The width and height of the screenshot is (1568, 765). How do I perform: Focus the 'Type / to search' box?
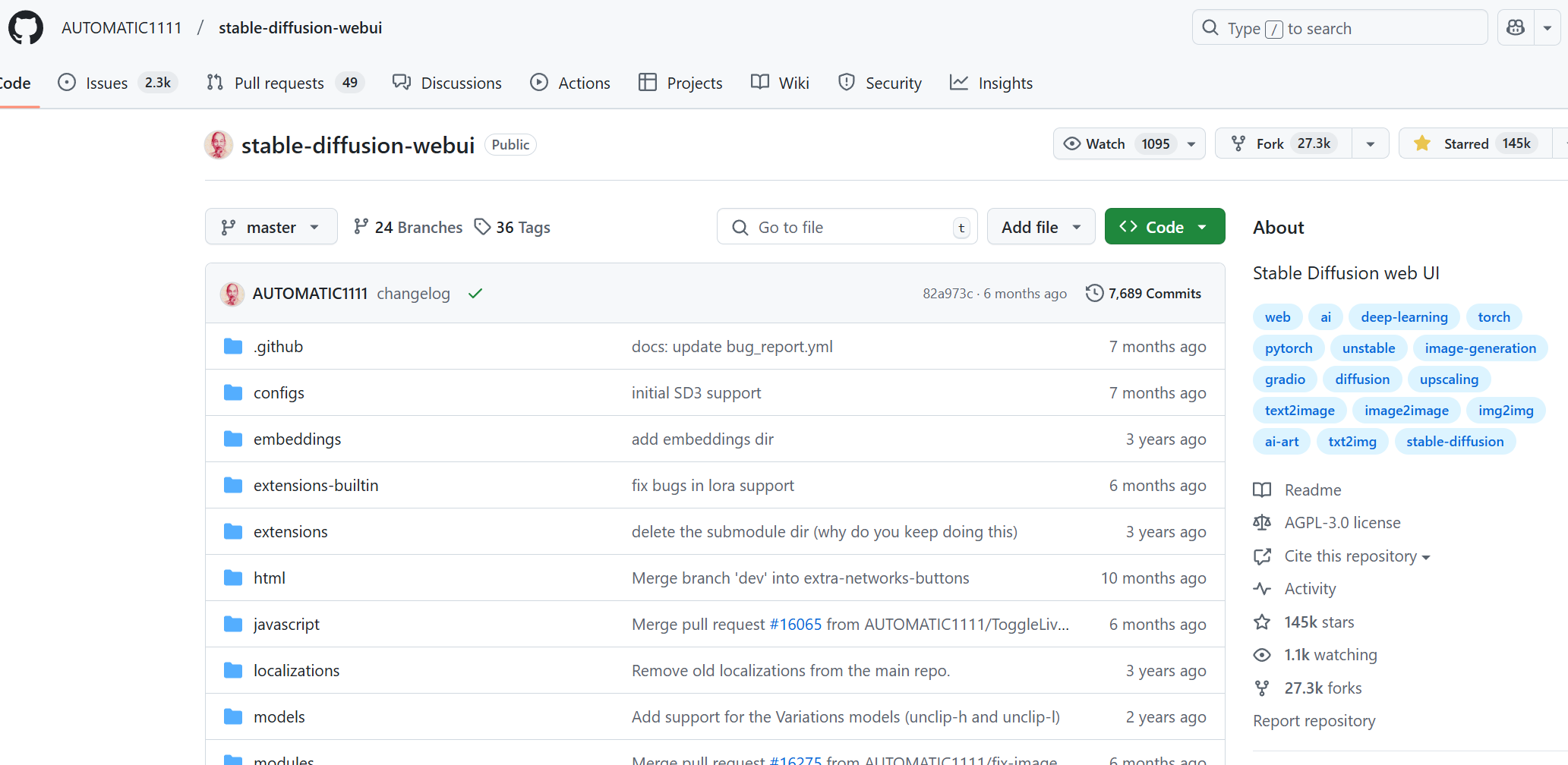(1339, 28)
